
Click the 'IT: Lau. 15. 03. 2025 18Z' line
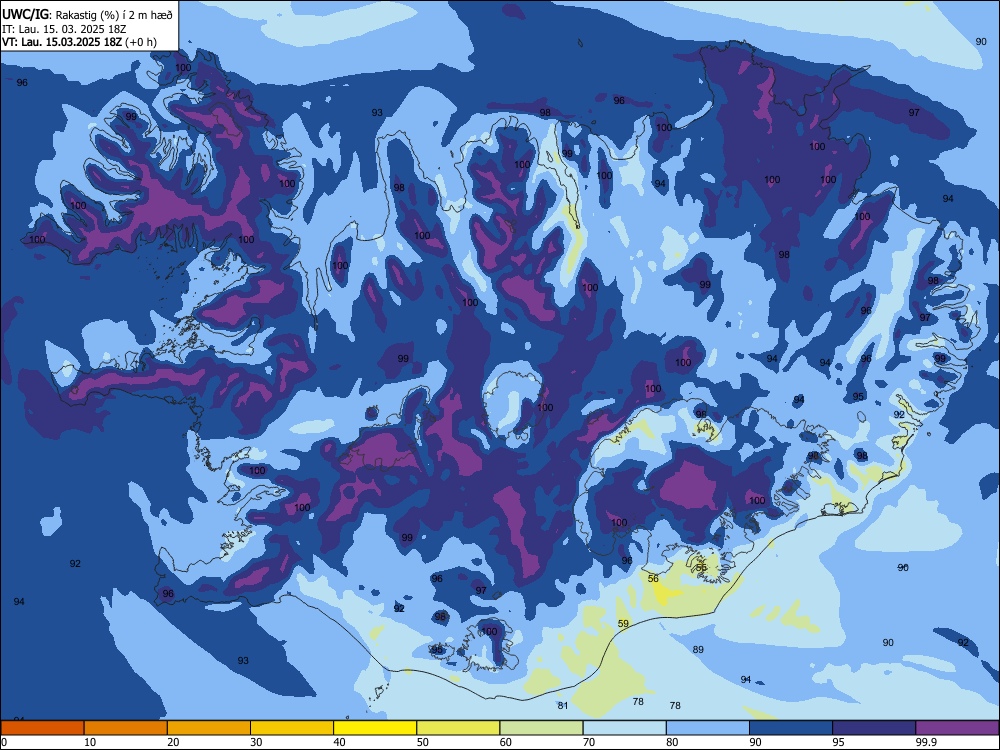[64, 29]
